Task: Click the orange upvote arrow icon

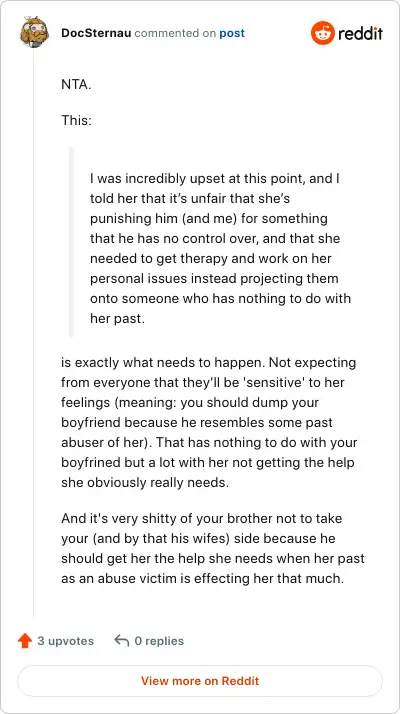Action: [25, 641]
